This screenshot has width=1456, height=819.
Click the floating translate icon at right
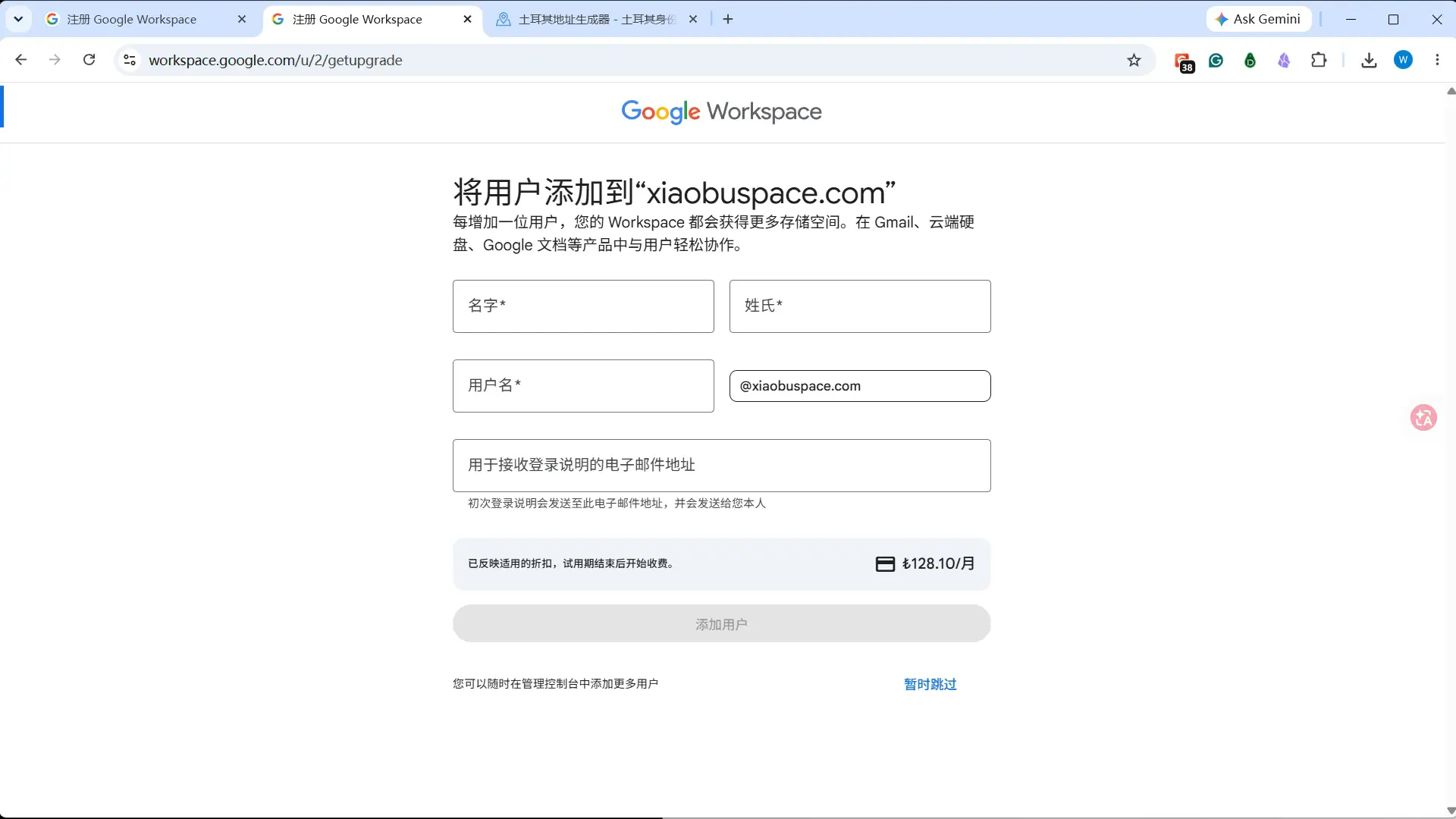[x=1423, y=417]
